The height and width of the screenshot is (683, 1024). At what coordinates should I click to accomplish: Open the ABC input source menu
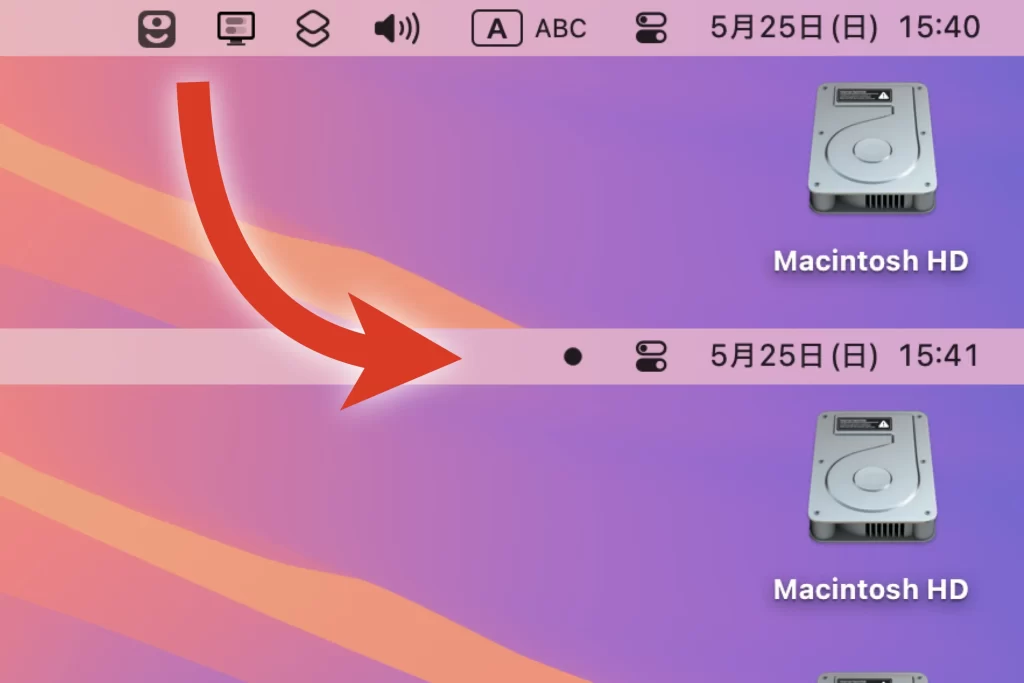click(560, 29)
